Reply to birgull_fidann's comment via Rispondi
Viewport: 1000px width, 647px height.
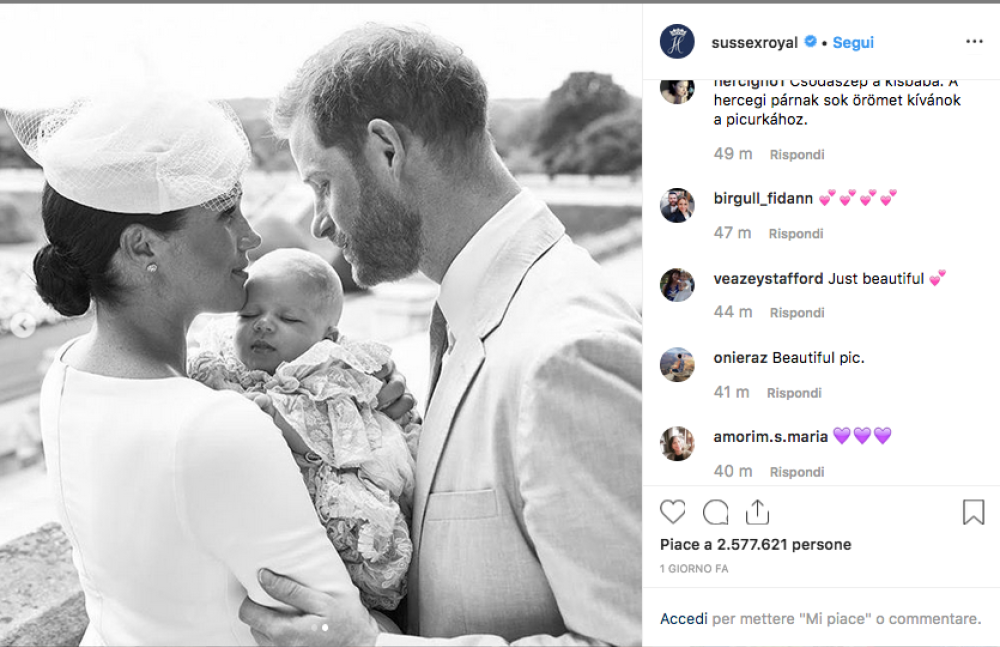pyautogui.click(x=796, y=233)
